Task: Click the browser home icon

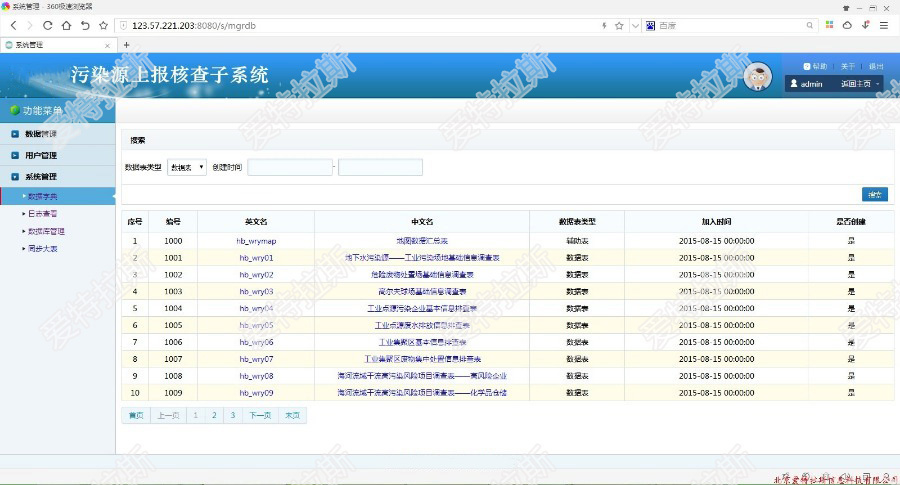Action: point(65,25)
